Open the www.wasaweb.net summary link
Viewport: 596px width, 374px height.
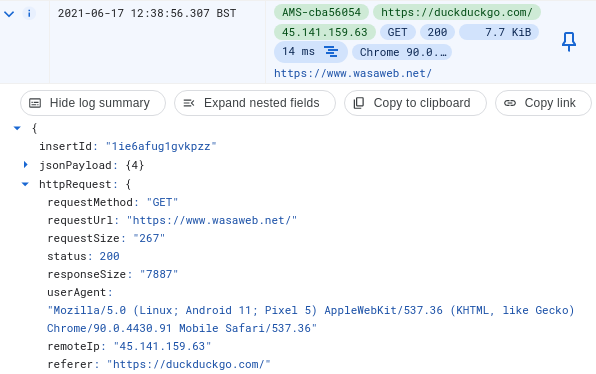click(353, 73)
